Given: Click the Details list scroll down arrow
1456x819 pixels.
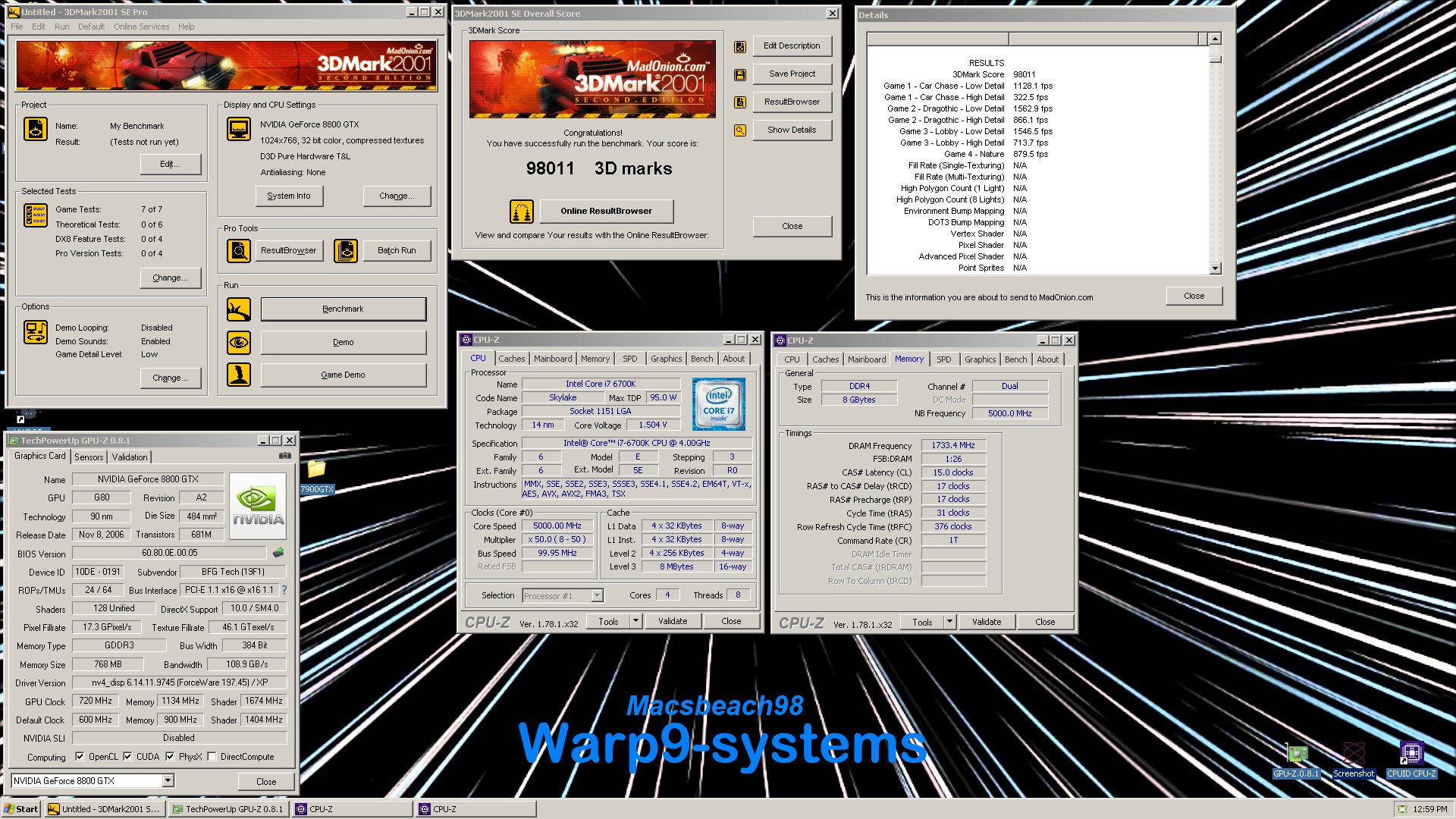Looking at the screenshot, I should 1216,268.
